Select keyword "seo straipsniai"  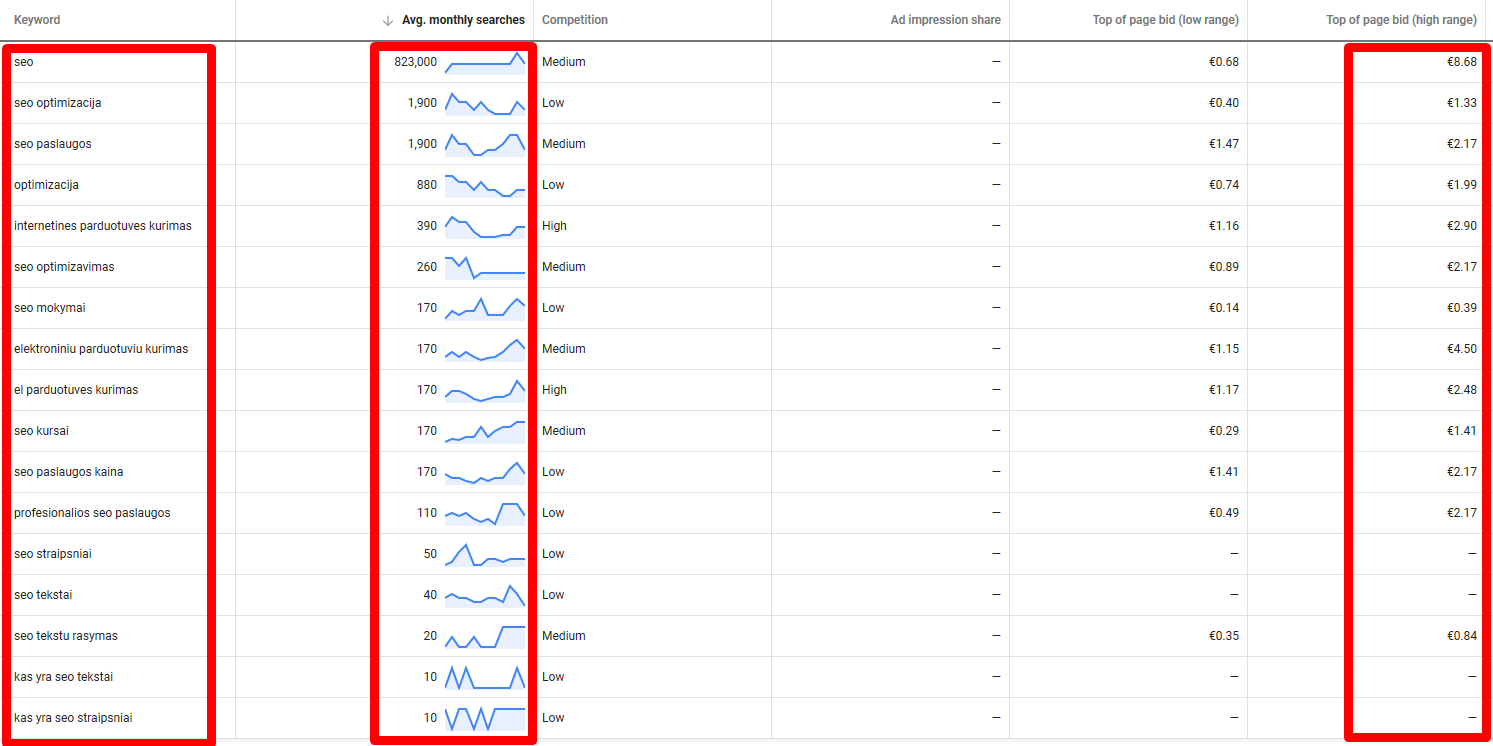(x=53, y=554)
